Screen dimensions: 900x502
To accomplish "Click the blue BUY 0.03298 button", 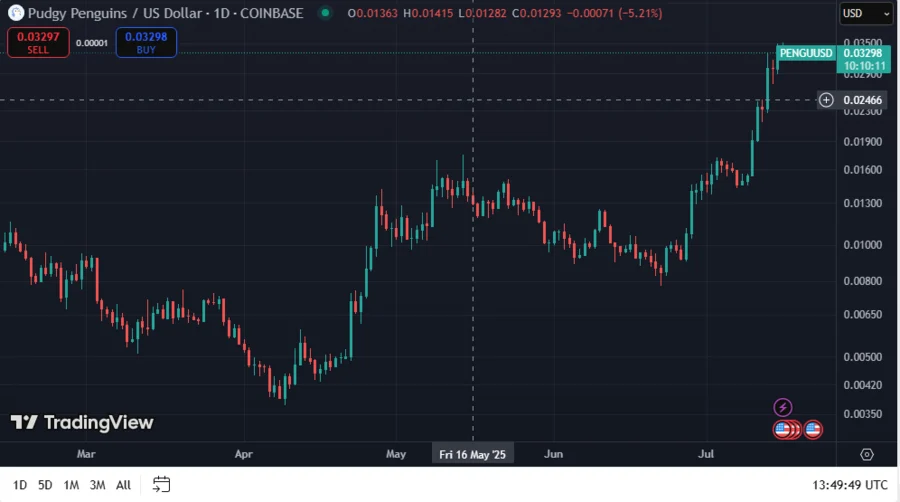I will coord(146,42).
